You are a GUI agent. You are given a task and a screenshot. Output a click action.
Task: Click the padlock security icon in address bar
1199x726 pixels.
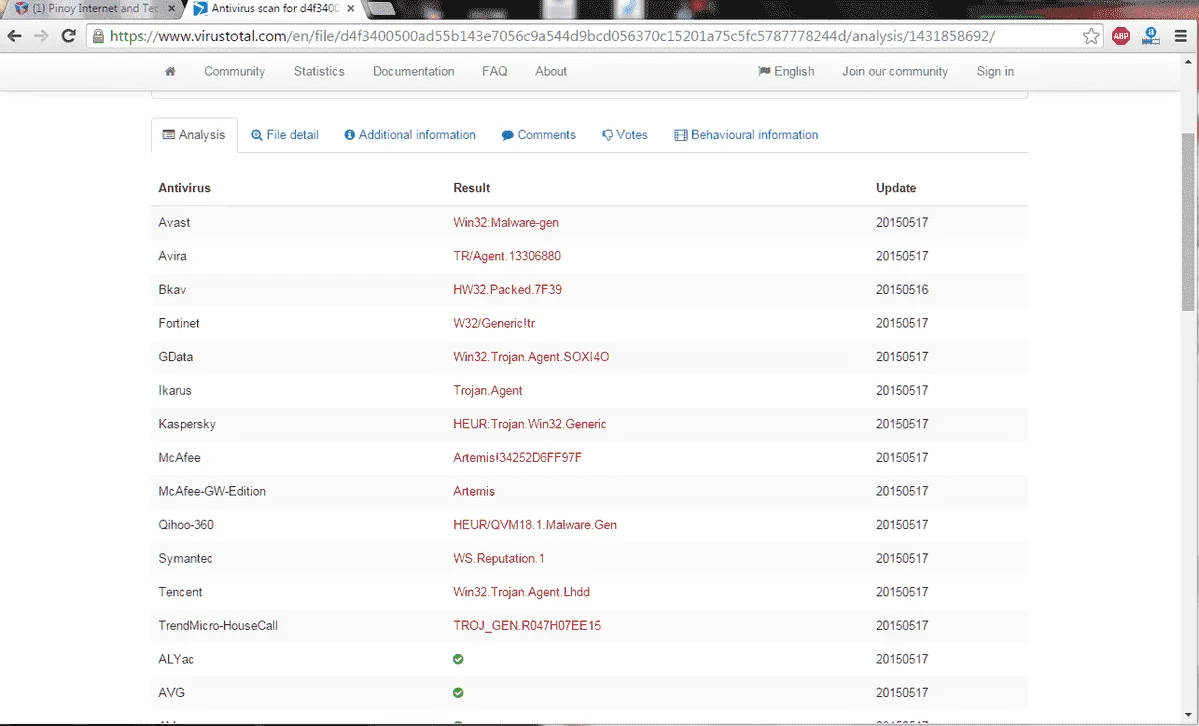[98, 36]
